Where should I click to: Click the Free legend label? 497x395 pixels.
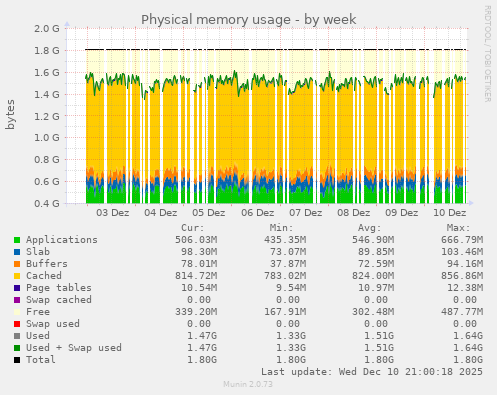tap(38, 312)
